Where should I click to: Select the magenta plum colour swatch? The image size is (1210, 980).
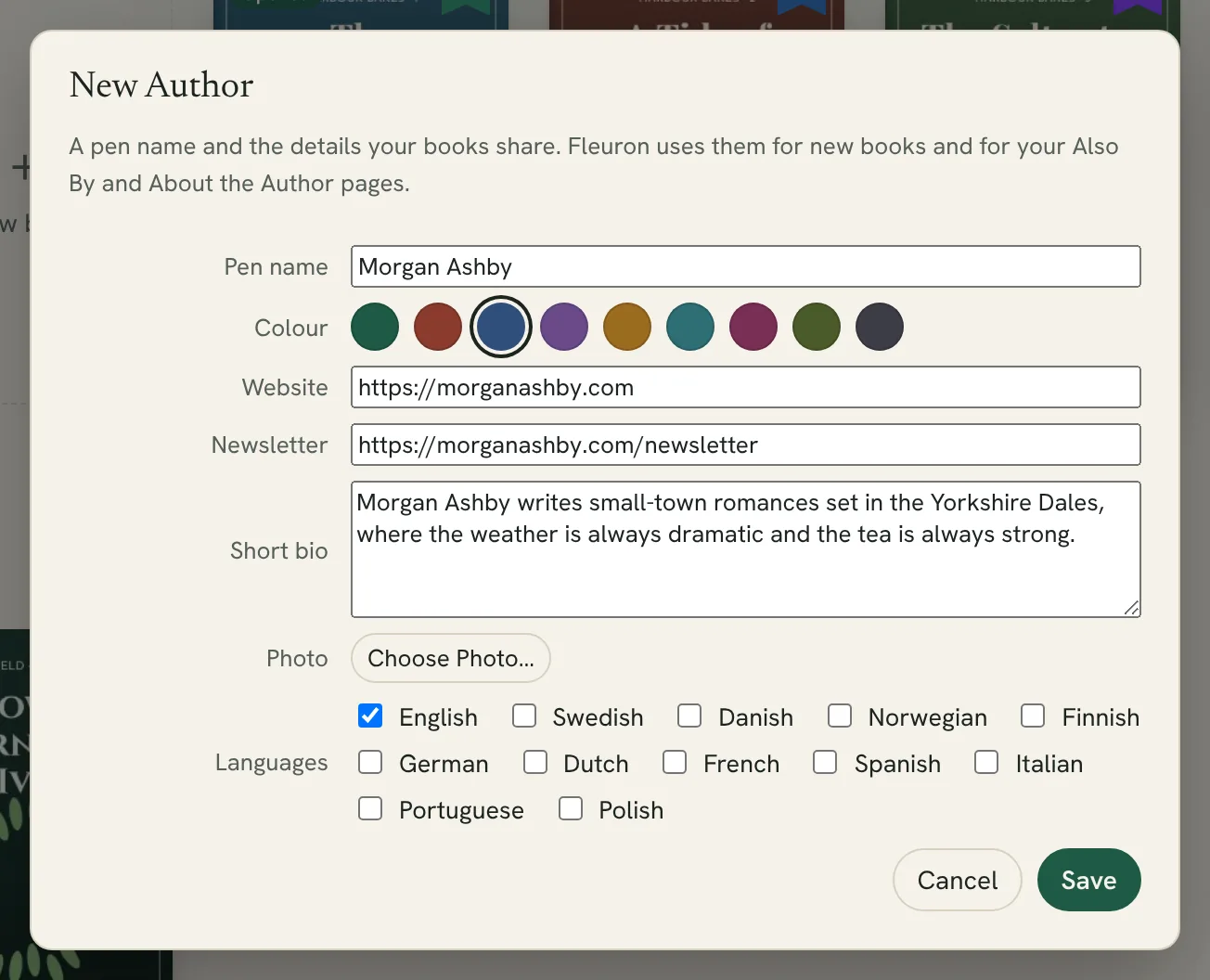pos(753,327)
